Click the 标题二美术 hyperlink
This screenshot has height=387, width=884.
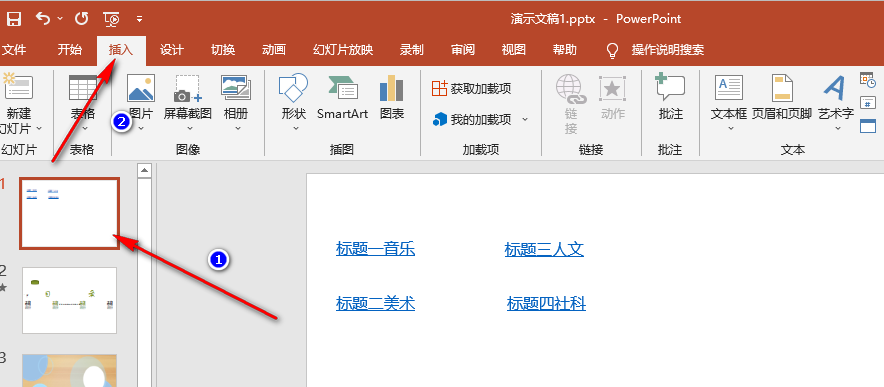[375, 304]
